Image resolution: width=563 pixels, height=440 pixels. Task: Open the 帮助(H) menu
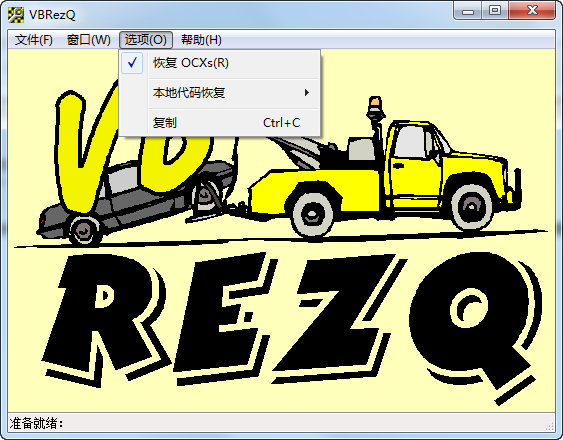(x=201, y=40)
